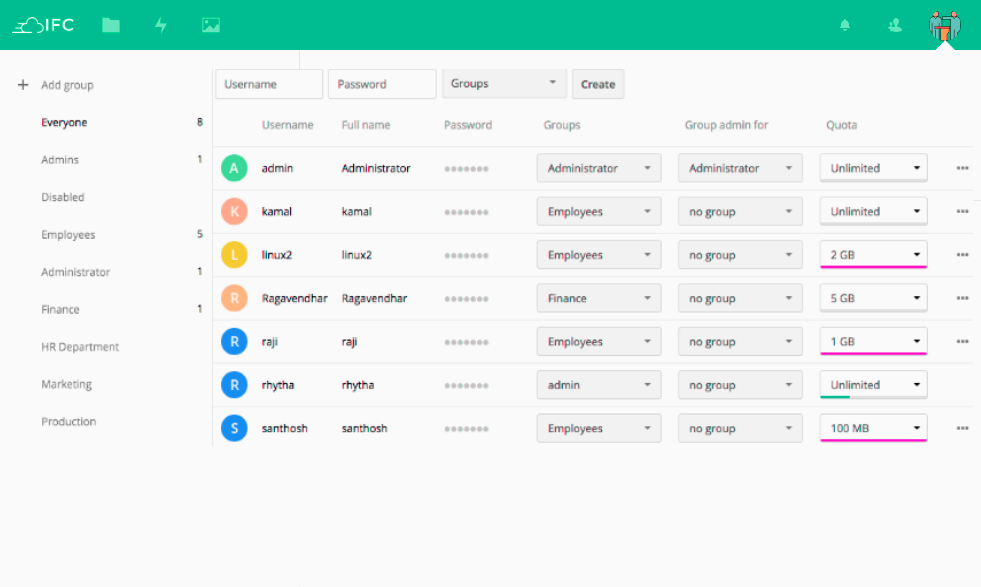Show the Disabled users group
The width and height of the screenshot is (981, 587).
click(x=63, y=198)
